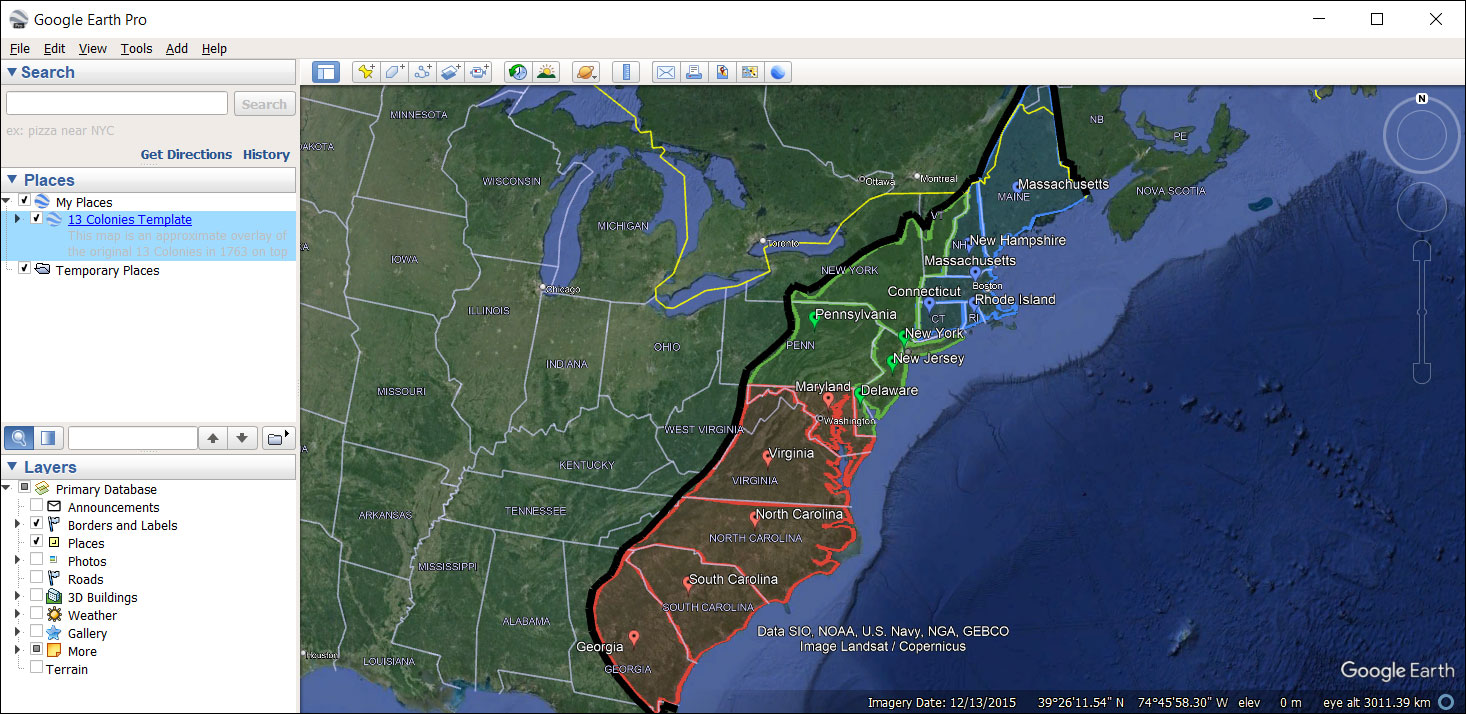Expand the Gallery layer tree node
The width and height of the screenshot is (1466, 714).
[17, 632]
